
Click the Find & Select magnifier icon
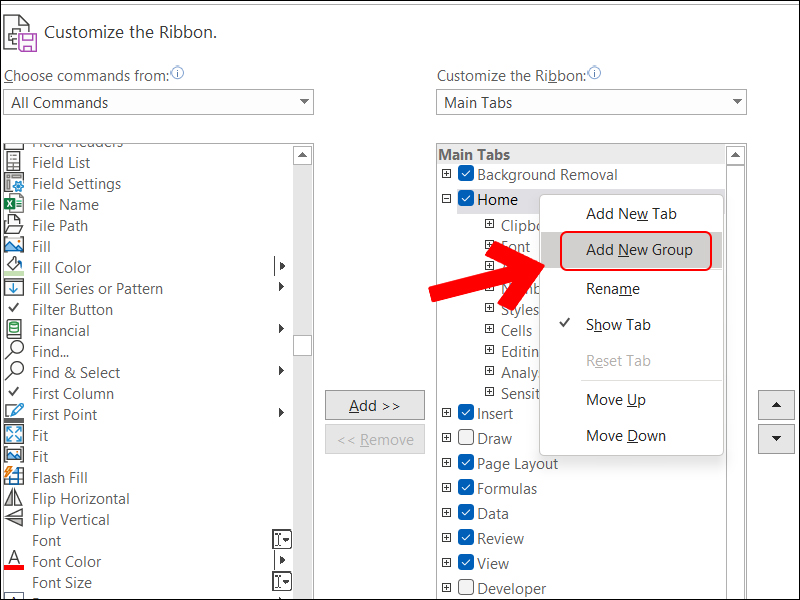14,372
